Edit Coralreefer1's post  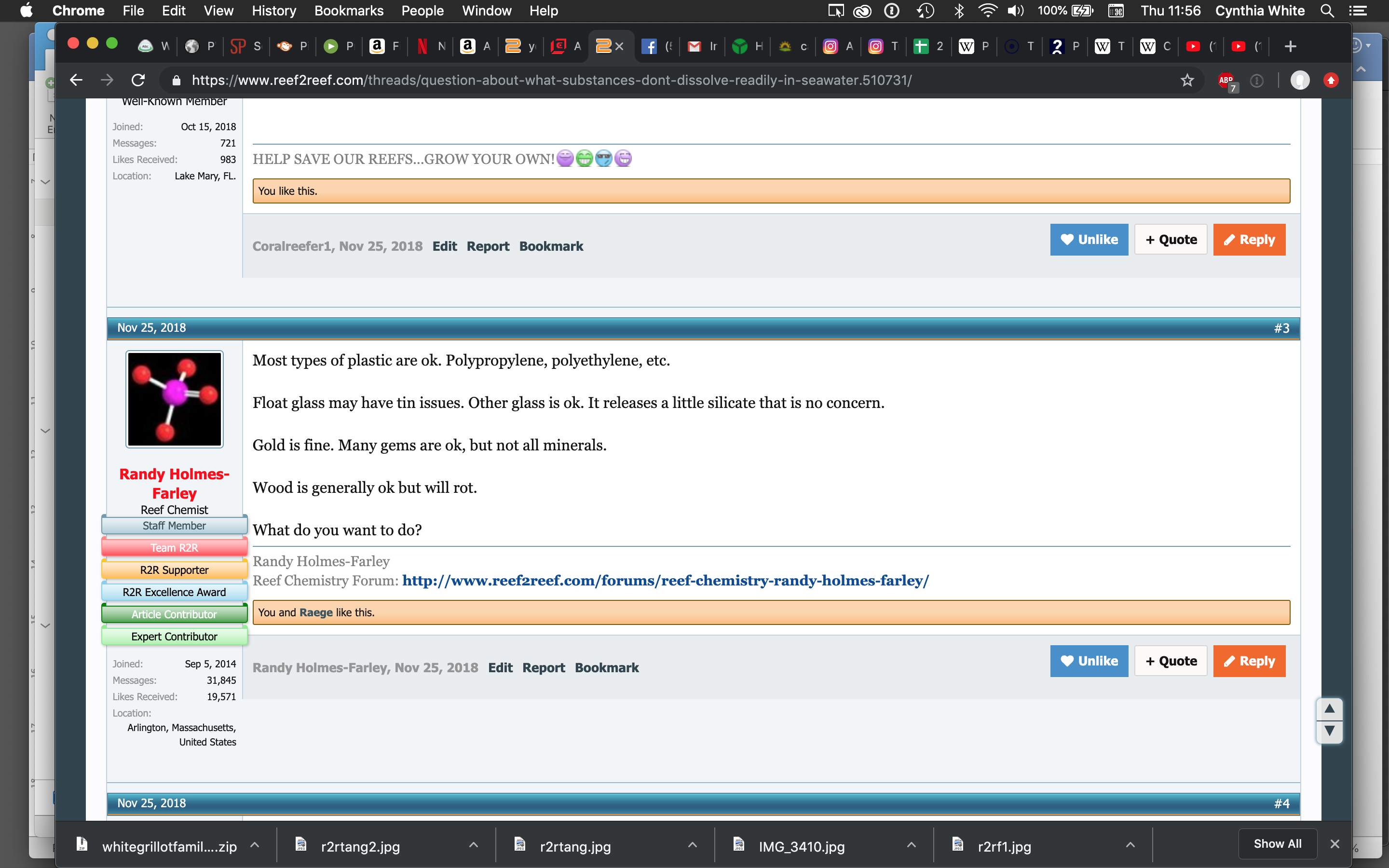pyautogui.click(x=444, y=246)
